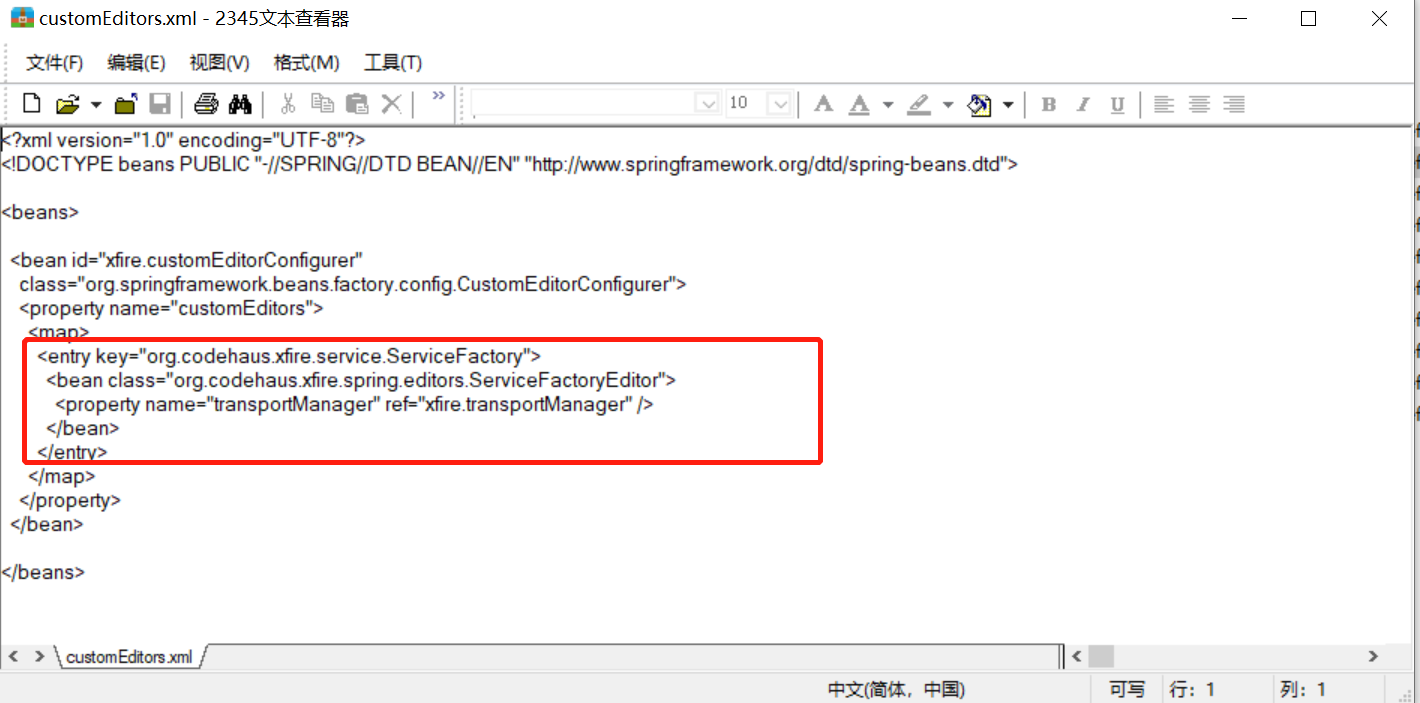Center align the text
This screenshot has width=1420, height=703.
coord(1199,104)
